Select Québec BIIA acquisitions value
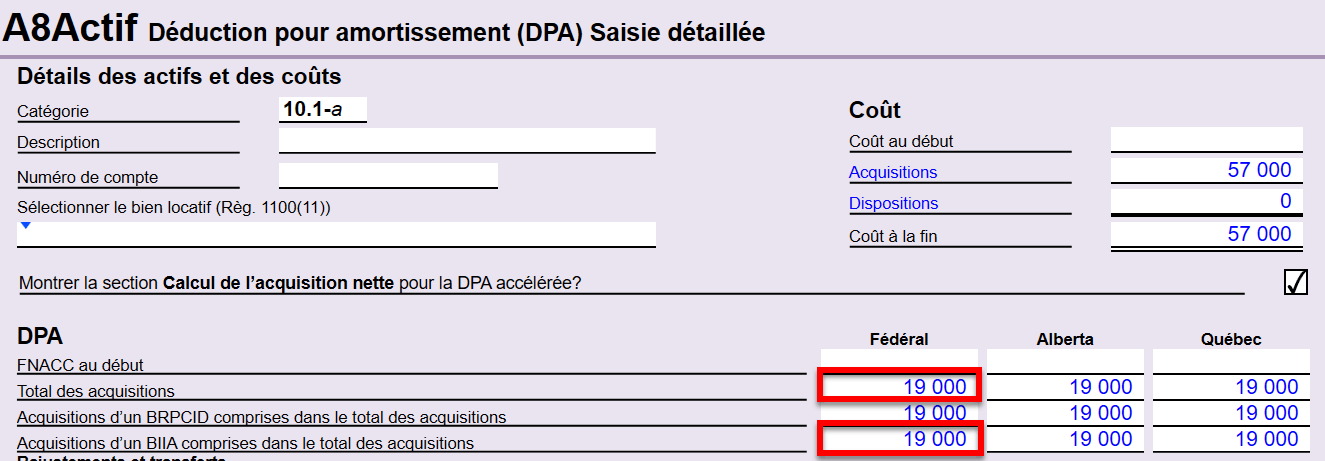 1232,439
